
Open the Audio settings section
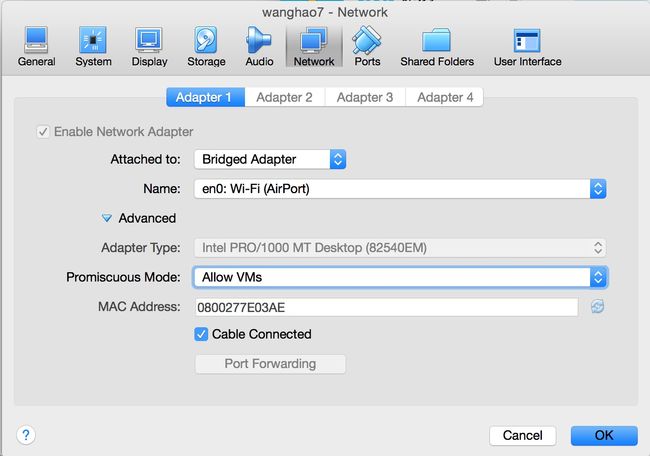[259, 46]
